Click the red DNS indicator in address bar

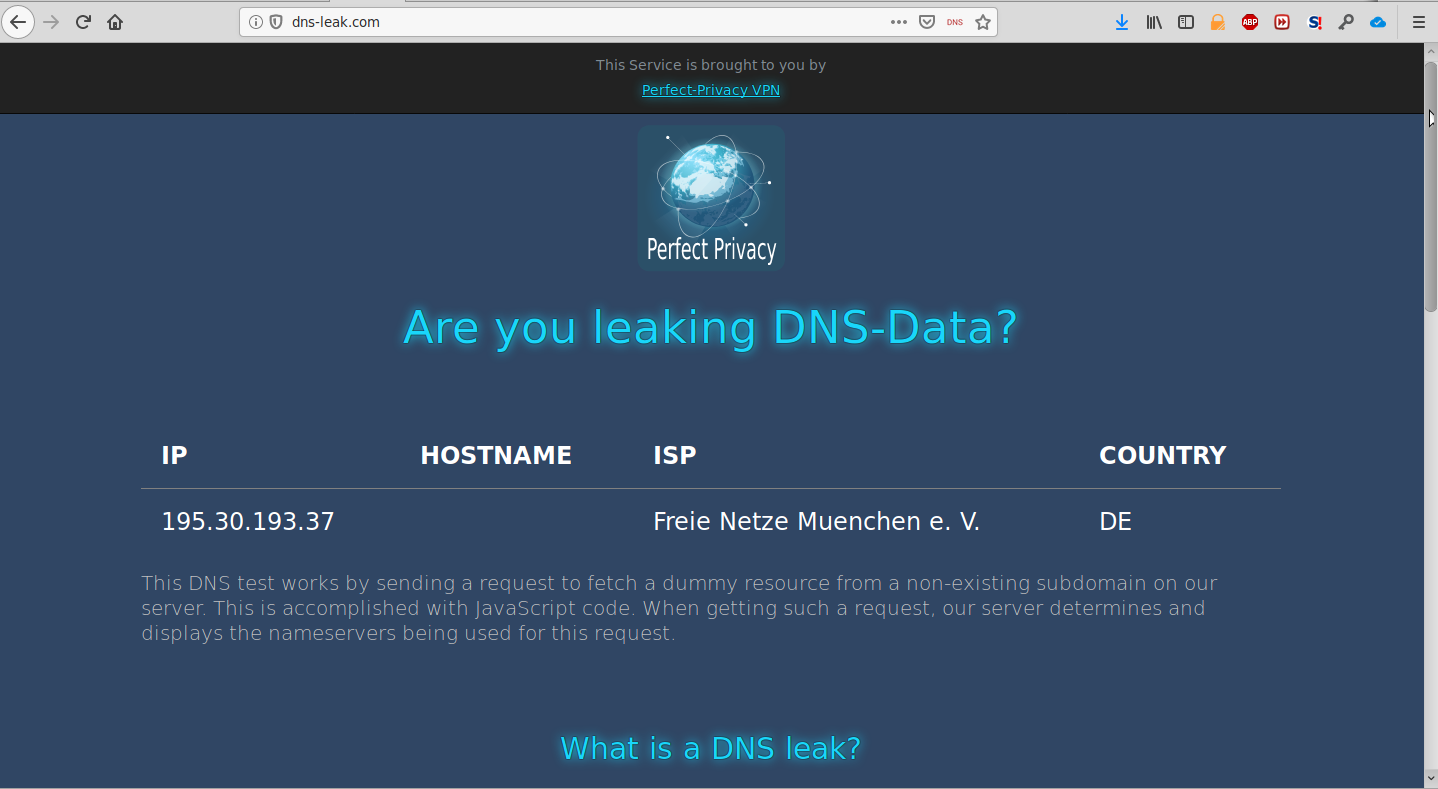955,22
